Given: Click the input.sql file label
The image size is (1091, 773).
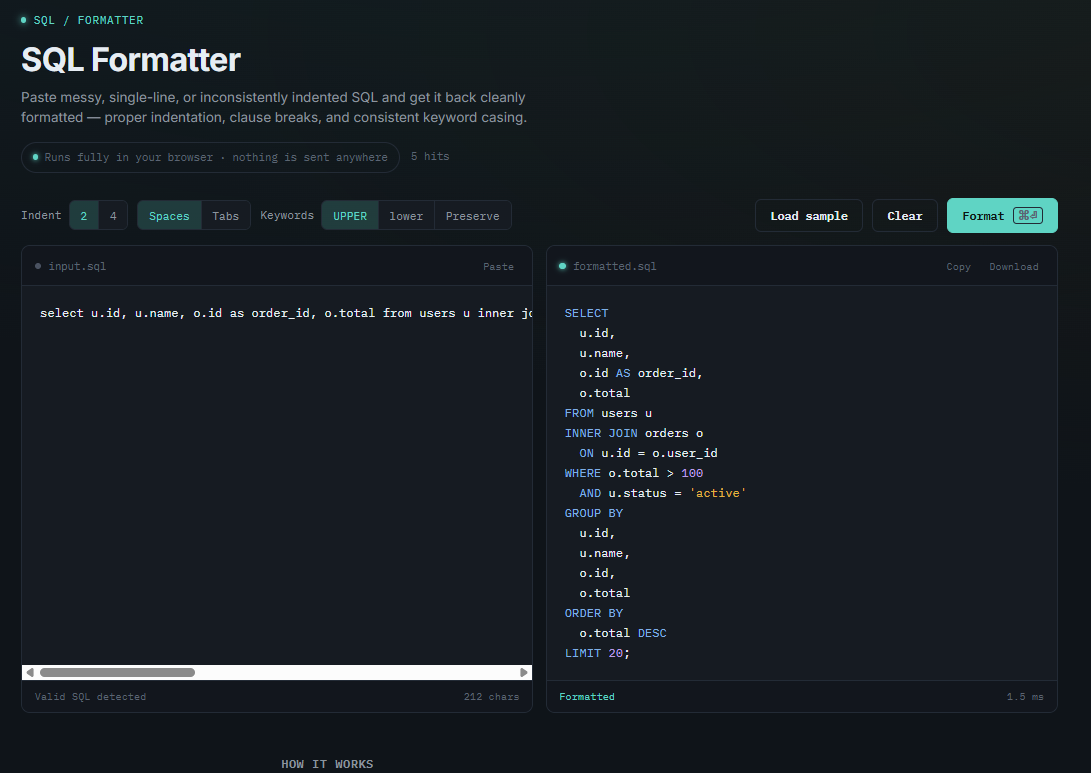Looking at the screenshot, I should pos(77,266).
